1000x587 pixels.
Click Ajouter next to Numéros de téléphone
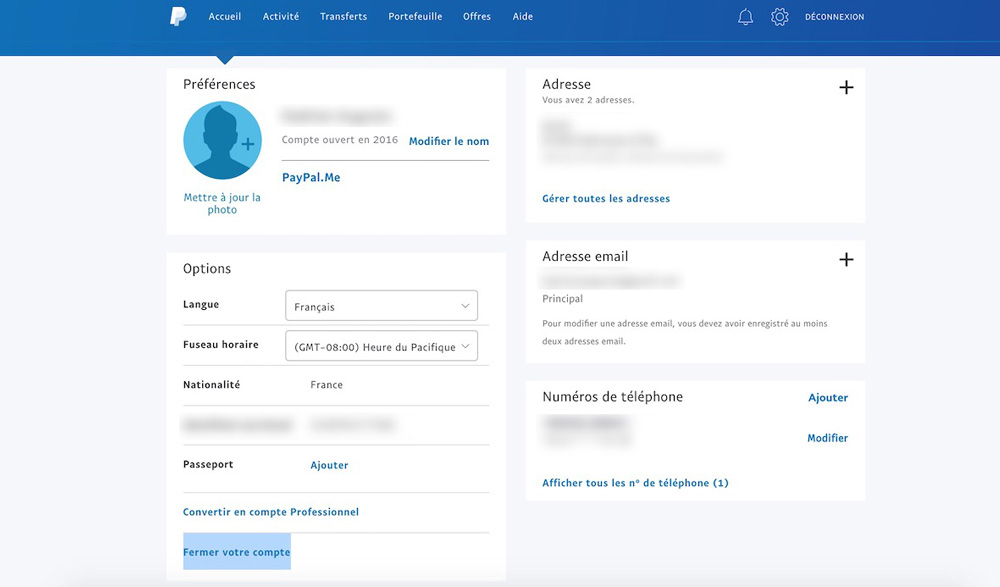(x=828, y=398)
